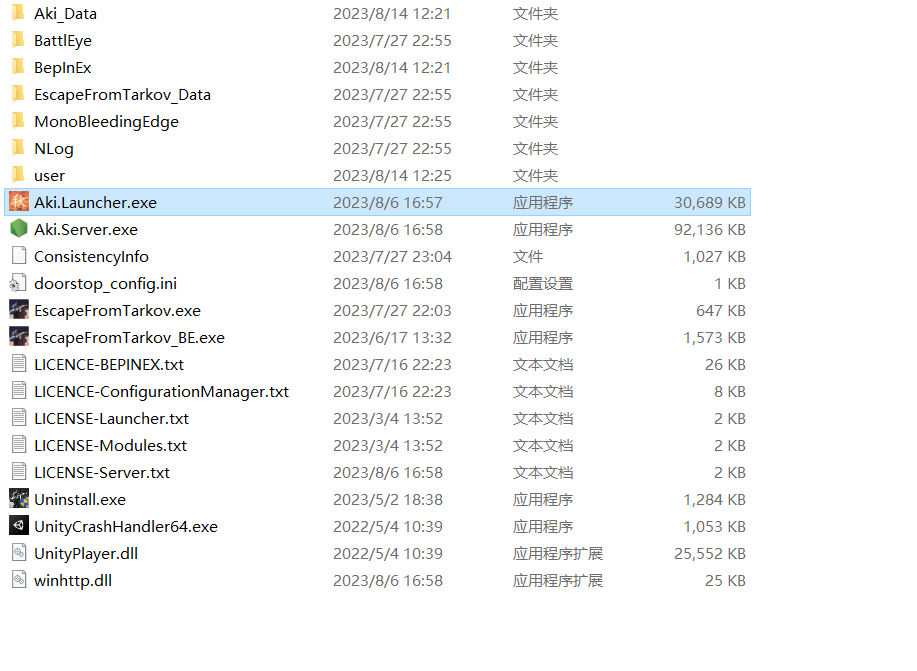Click the Aki_Data folder icon
Screen dimensions: 917x671
18,14
